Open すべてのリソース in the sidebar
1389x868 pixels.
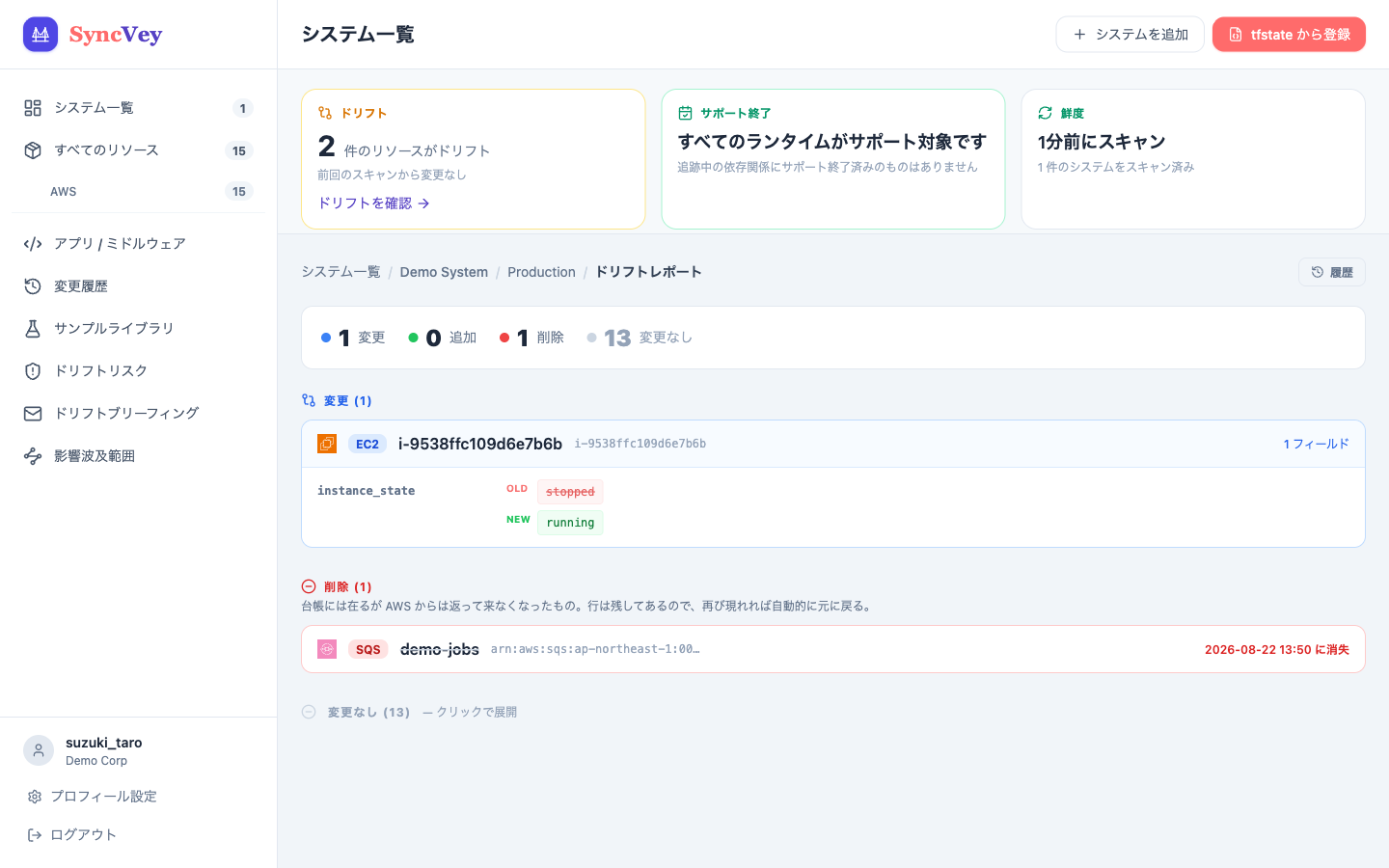(x=138, y=150)
